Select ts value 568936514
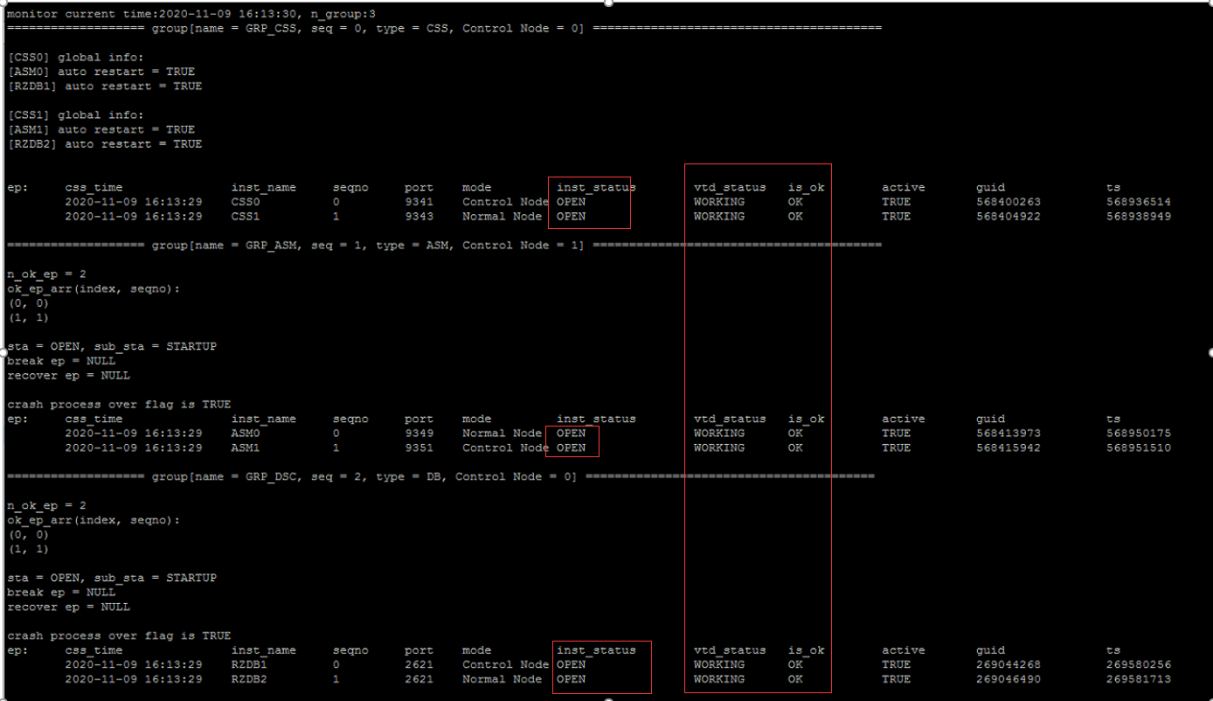 click(1138, 202)
